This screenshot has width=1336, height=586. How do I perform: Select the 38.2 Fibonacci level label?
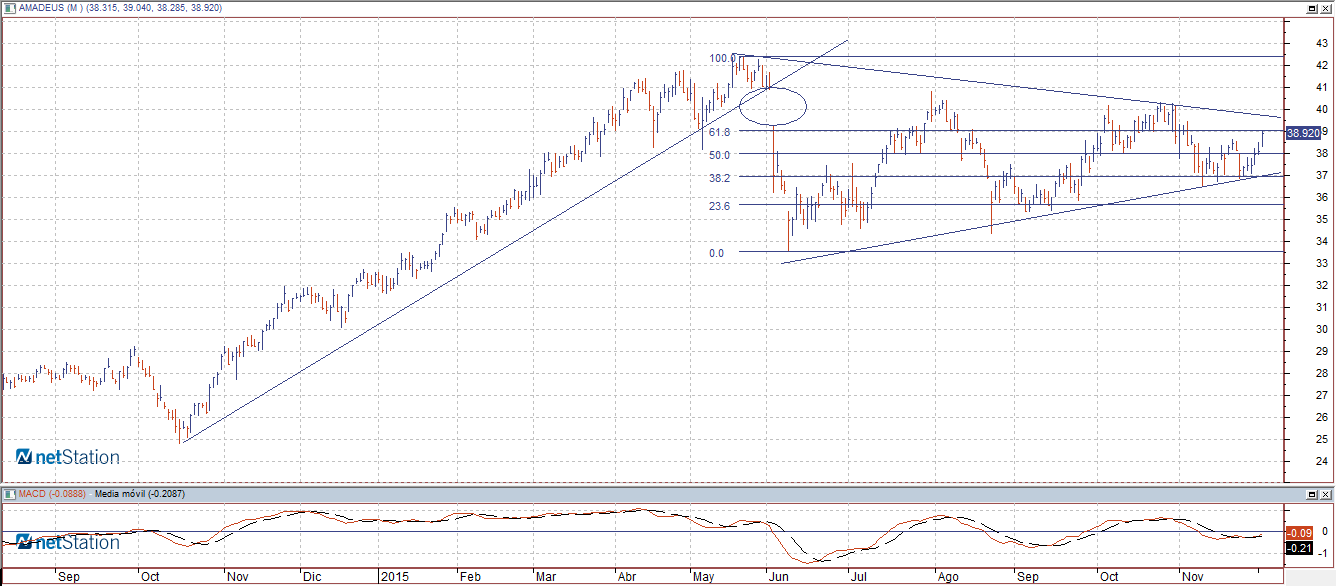(719, 178)
